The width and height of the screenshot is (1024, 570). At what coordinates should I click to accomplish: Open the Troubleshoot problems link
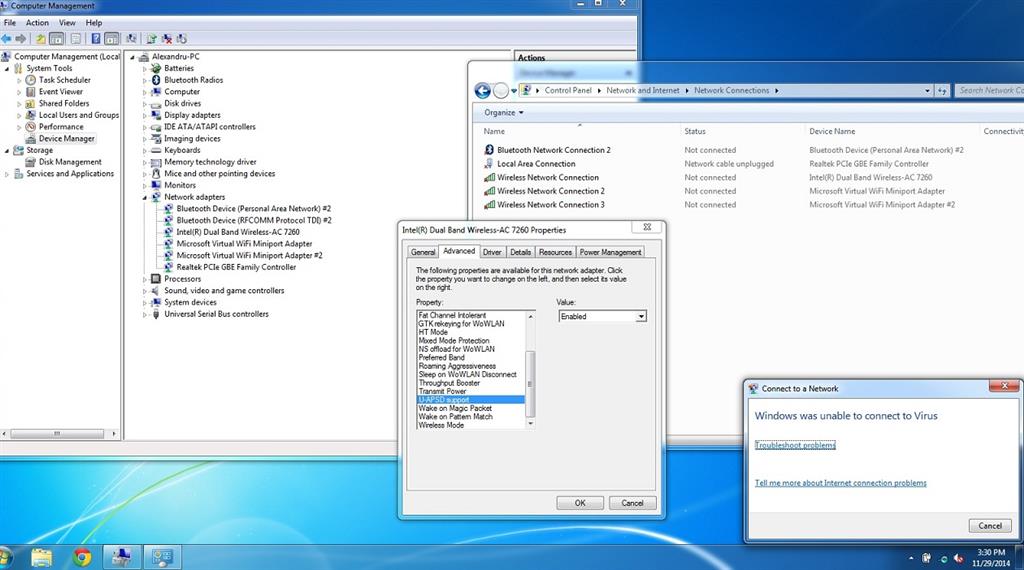coord(795,445)
